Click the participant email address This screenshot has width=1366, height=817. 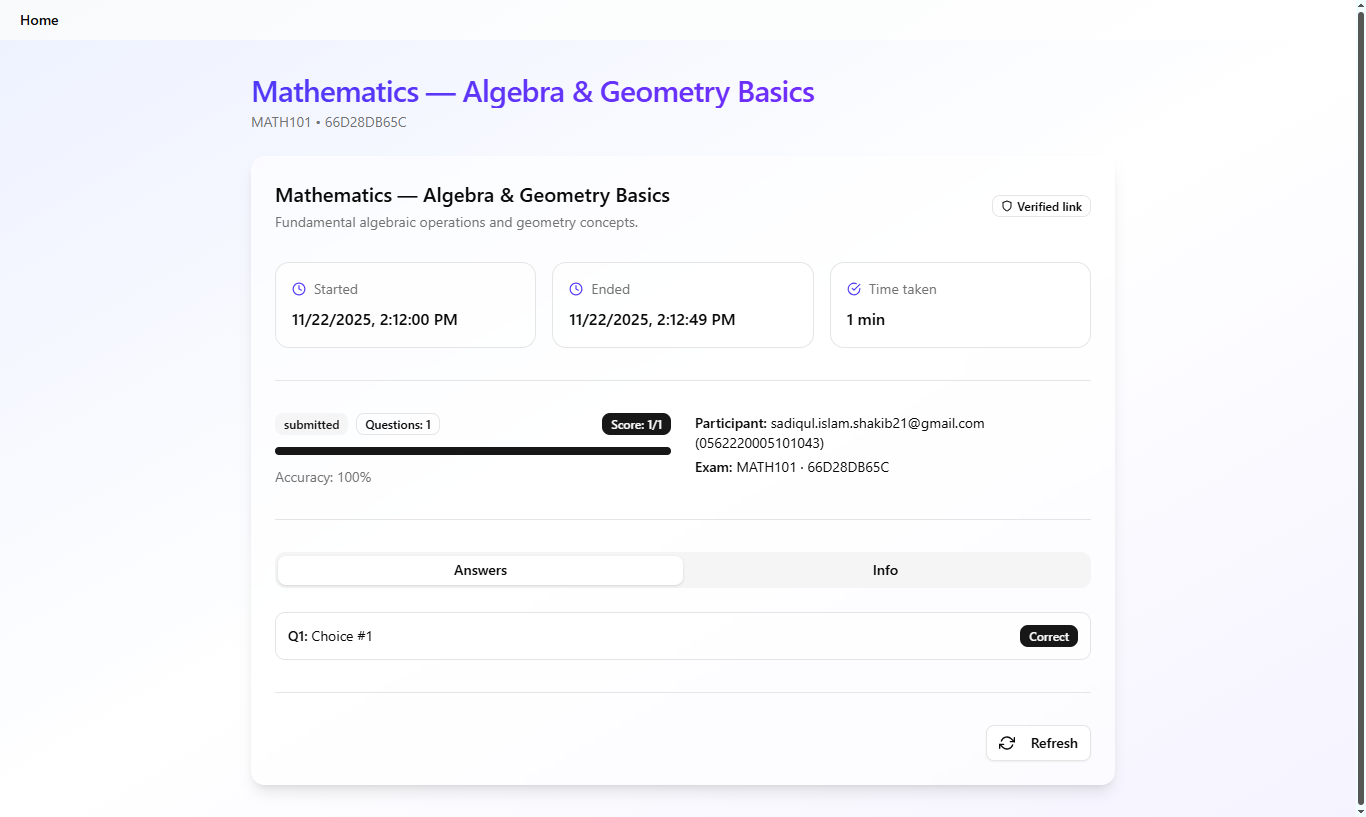877,423
